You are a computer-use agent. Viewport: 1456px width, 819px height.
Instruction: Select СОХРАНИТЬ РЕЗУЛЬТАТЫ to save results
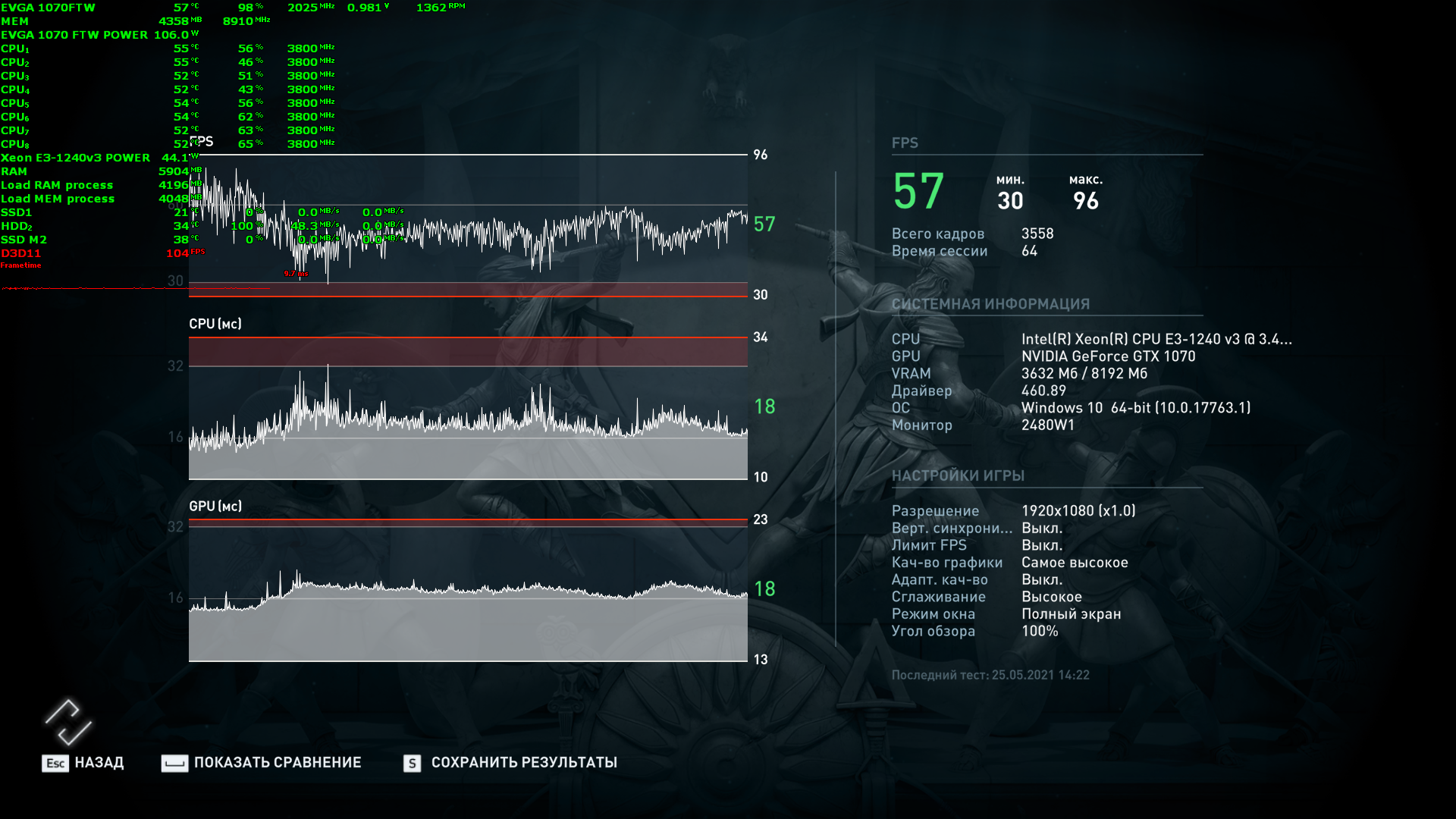524,763
